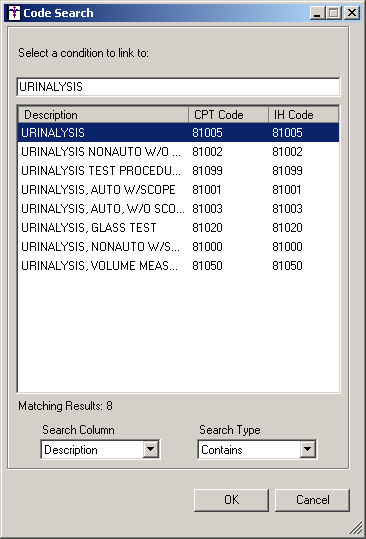
Task: Click IH code 81000 cell
Action: 287,246
